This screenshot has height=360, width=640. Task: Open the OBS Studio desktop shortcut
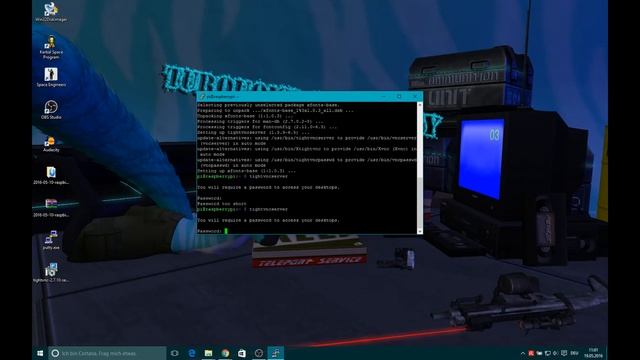[x=51, y=110]
